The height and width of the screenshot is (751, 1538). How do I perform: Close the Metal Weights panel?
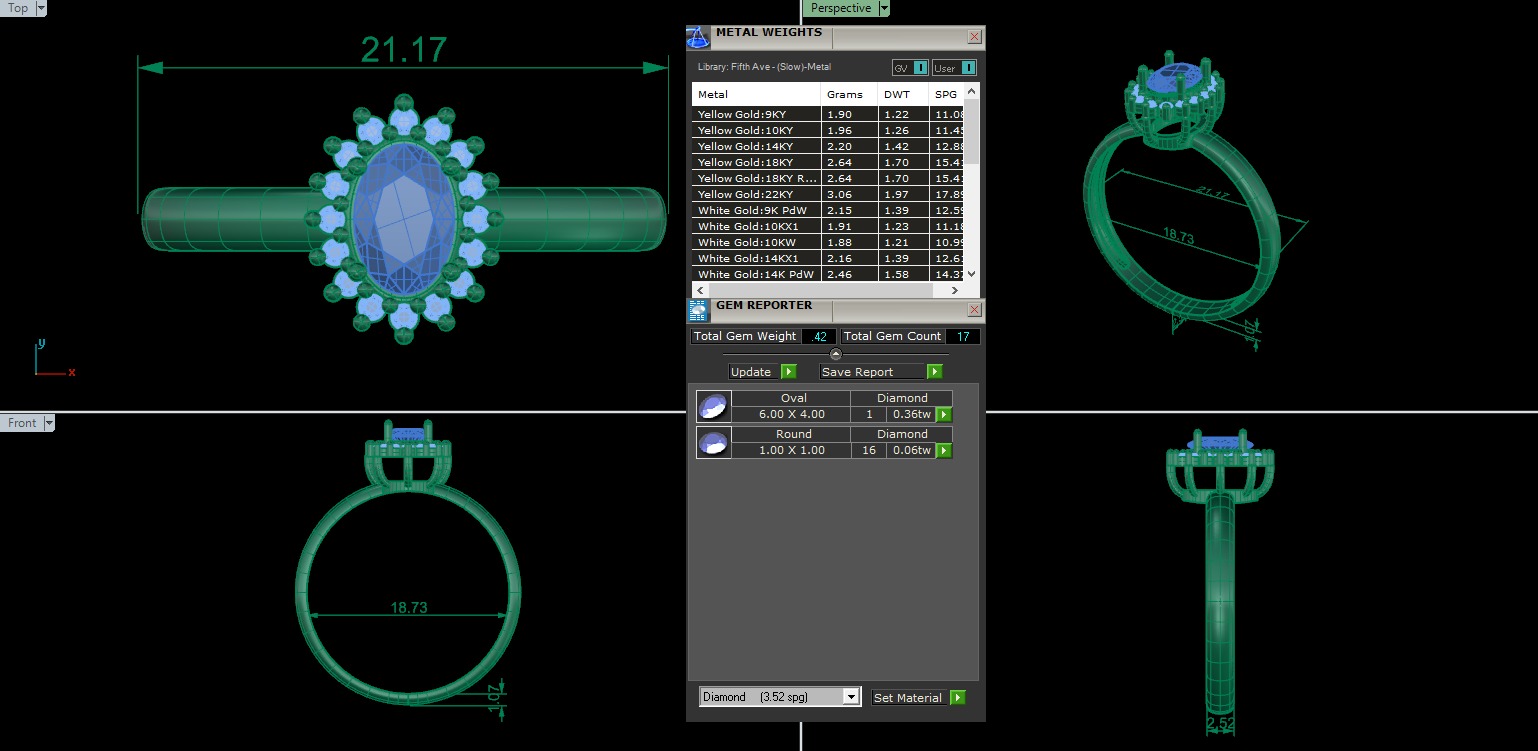pos(974,37)
